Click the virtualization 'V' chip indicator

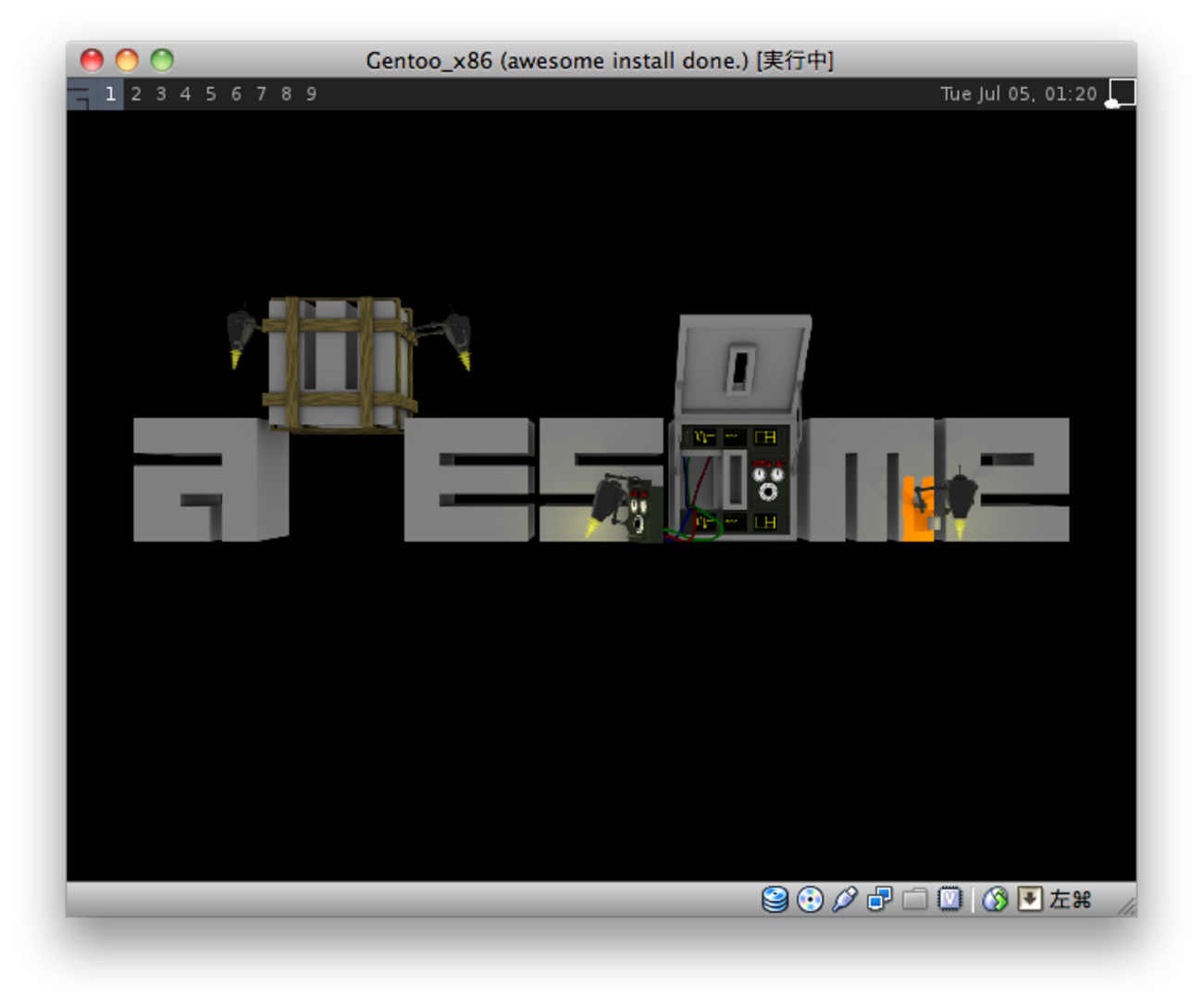point(949,899)
